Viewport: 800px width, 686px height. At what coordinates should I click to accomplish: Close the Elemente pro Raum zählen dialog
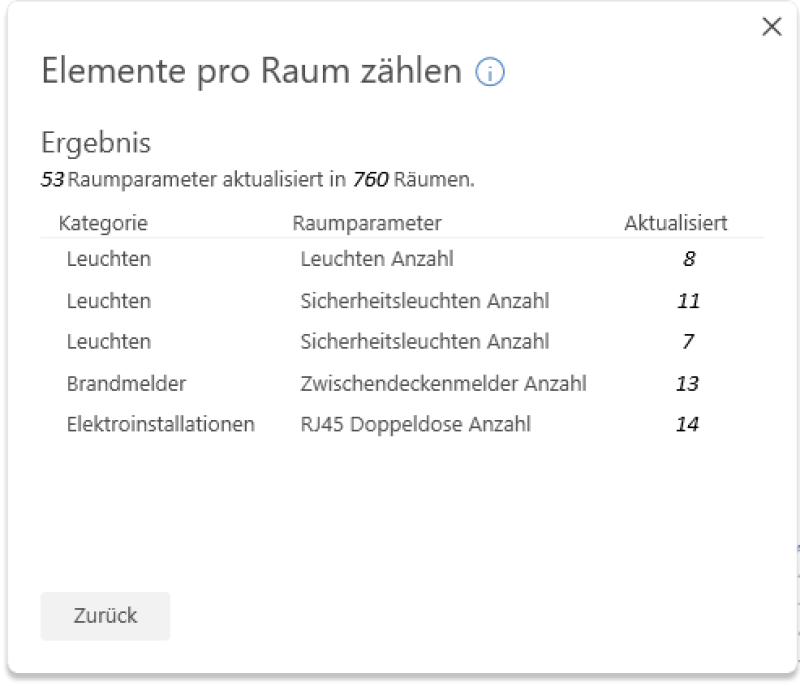click(x=771, y=27)
